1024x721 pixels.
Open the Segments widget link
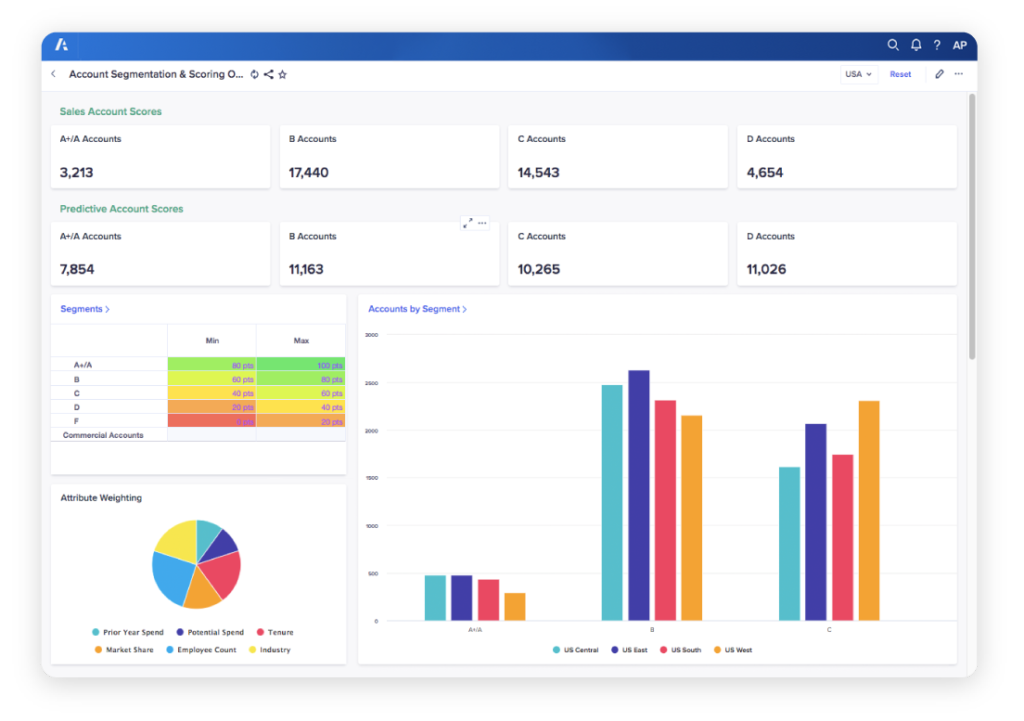(x=84, y=308)
